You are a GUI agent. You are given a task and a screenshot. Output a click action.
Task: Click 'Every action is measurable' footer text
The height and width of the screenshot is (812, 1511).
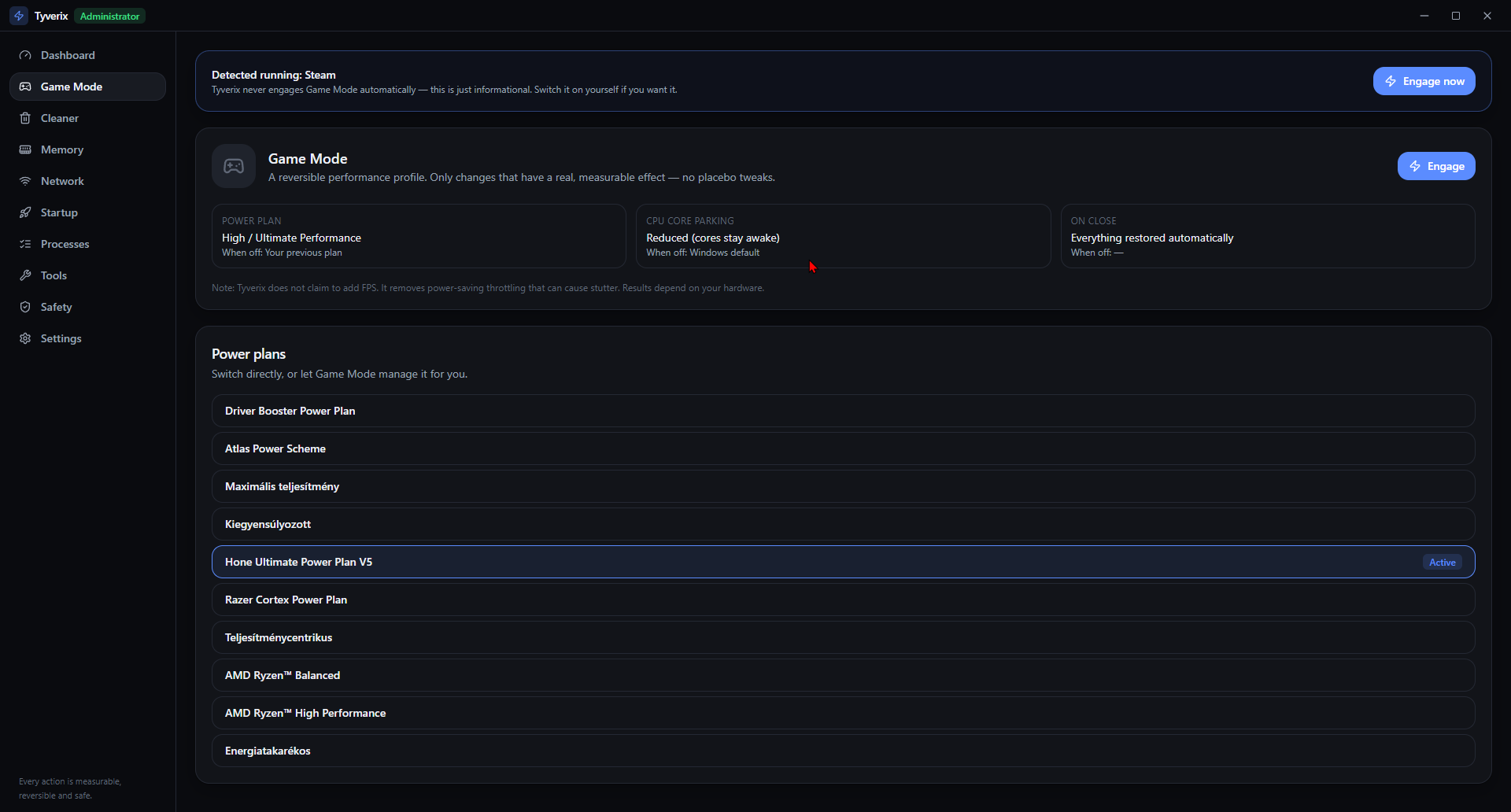[x=70, y=788]
